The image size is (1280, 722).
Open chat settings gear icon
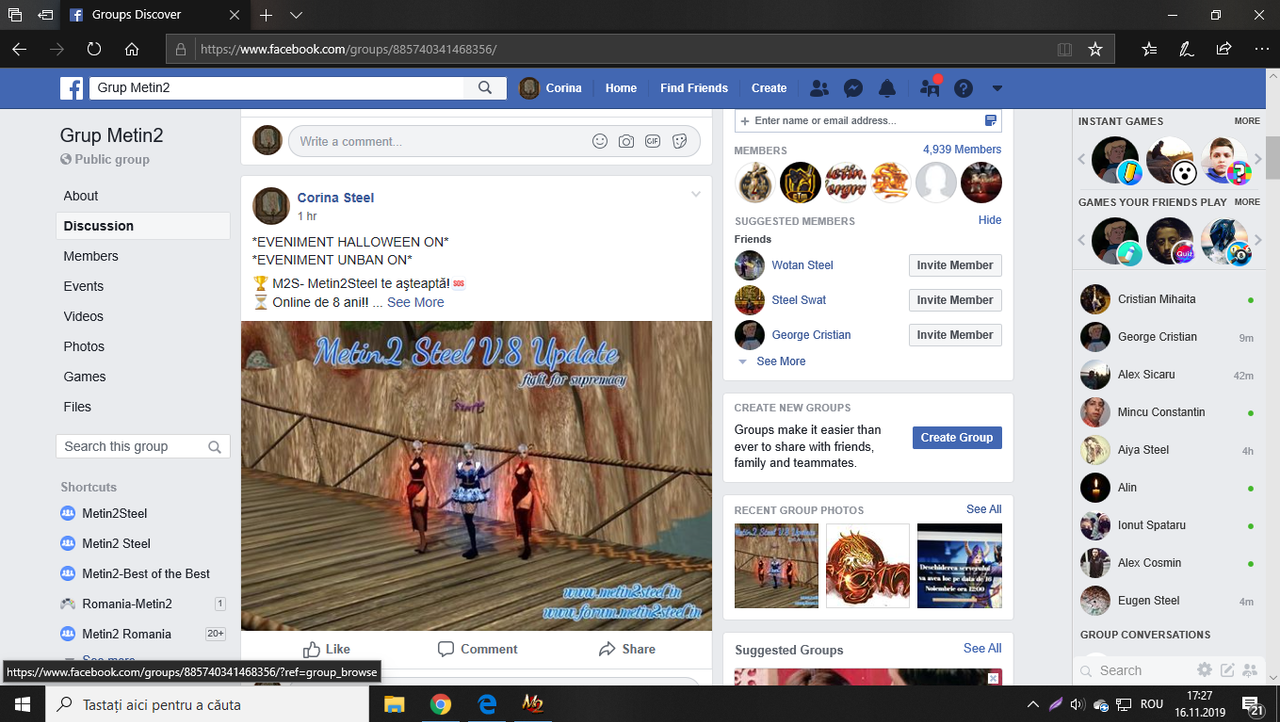coord(1205,670)
